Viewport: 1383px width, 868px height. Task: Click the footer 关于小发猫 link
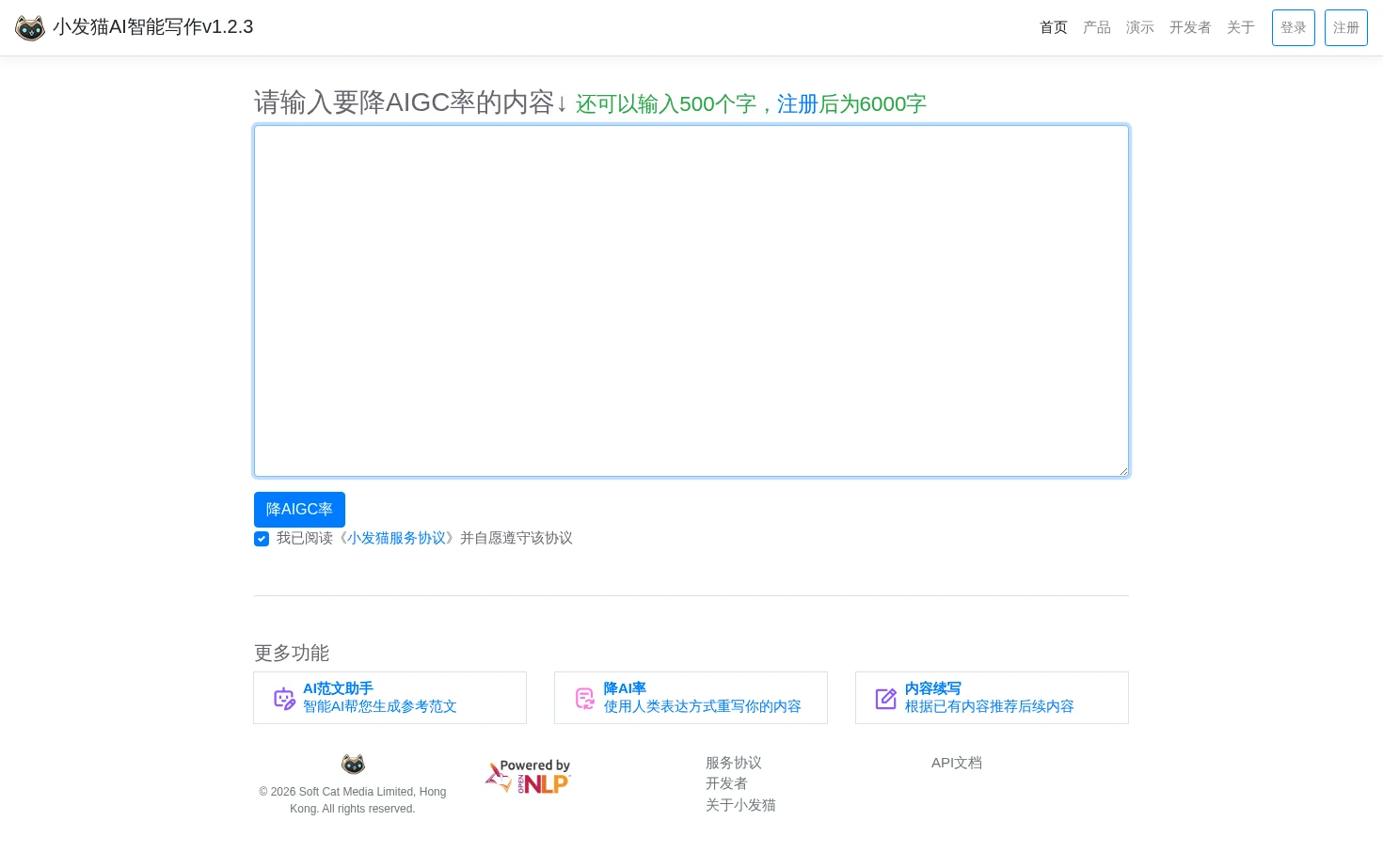coord(740,805)
